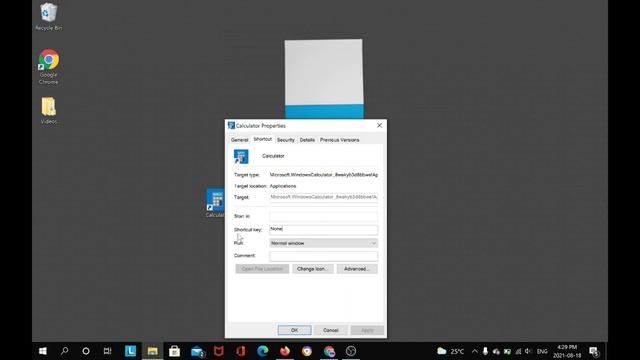Click the Target type value text
Viewport: 640px width, 360px height.
coord(324,175)
